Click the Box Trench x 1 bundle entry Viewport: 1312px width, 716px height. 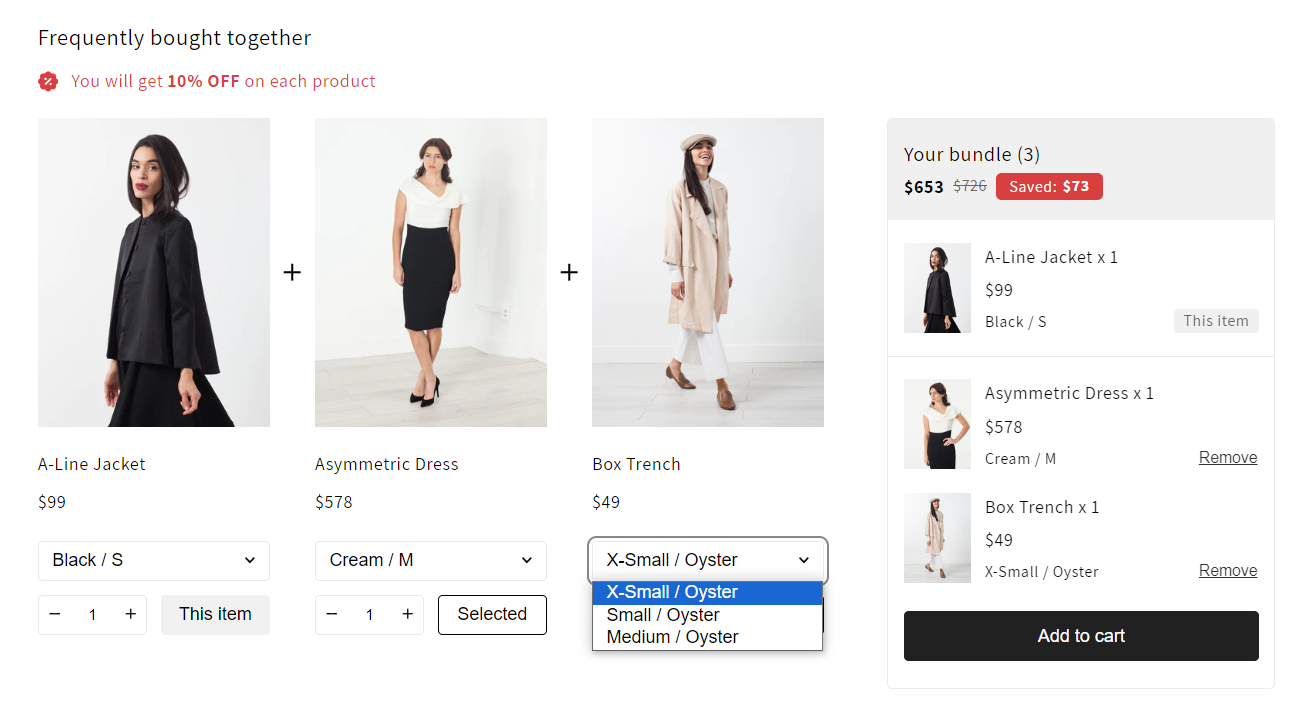[1042, 507]
